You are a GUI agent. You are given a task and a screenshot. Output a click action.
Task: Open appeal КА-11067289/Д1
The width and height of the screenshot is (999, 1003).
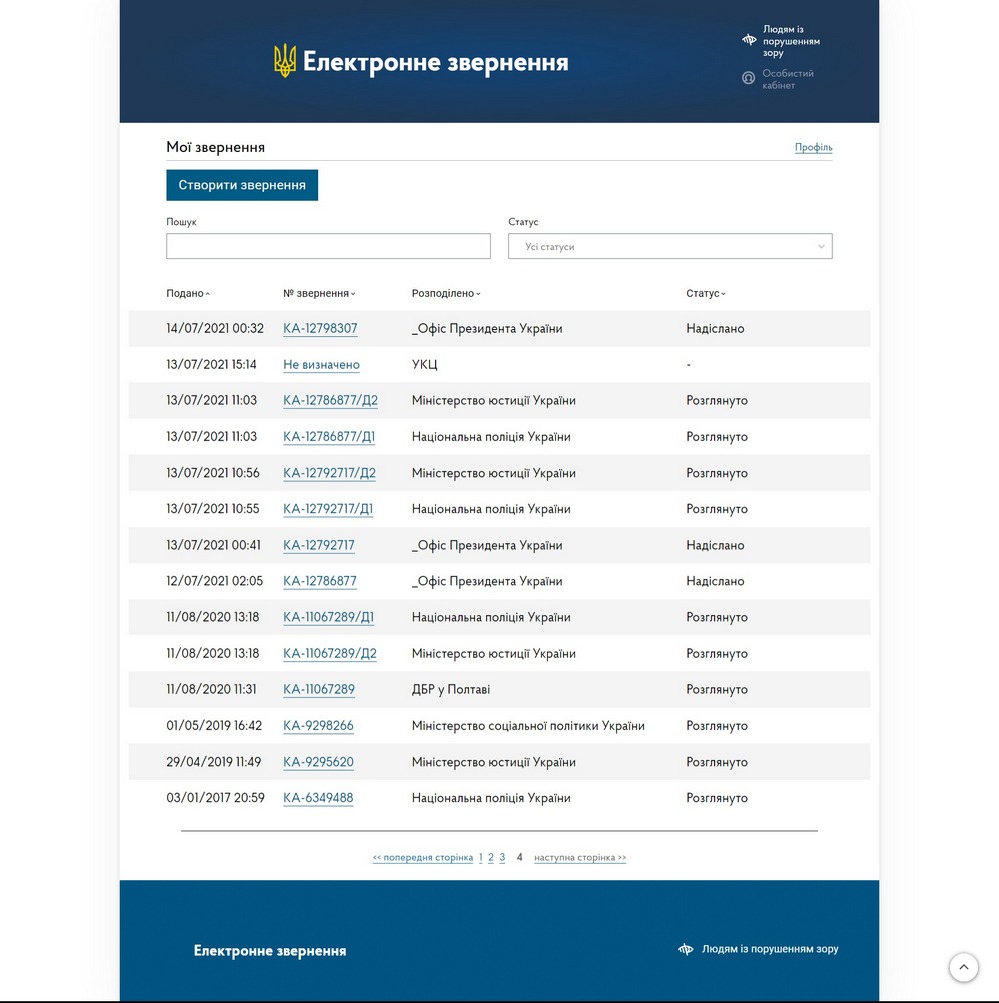(329, 617)
